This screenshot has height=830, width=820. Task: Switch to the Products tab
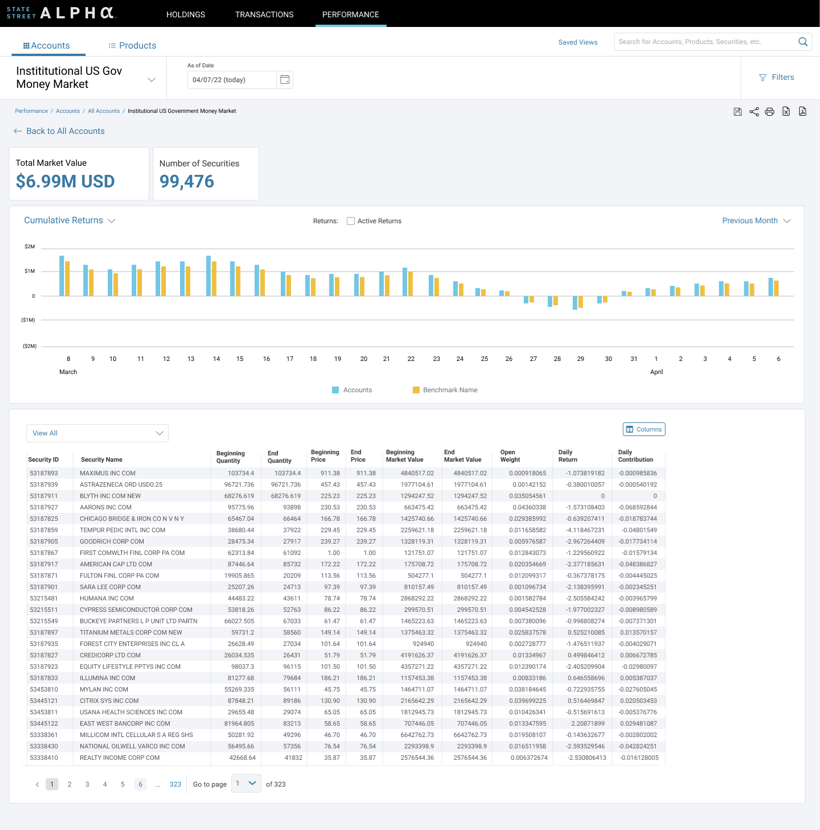tap(132, 46)
